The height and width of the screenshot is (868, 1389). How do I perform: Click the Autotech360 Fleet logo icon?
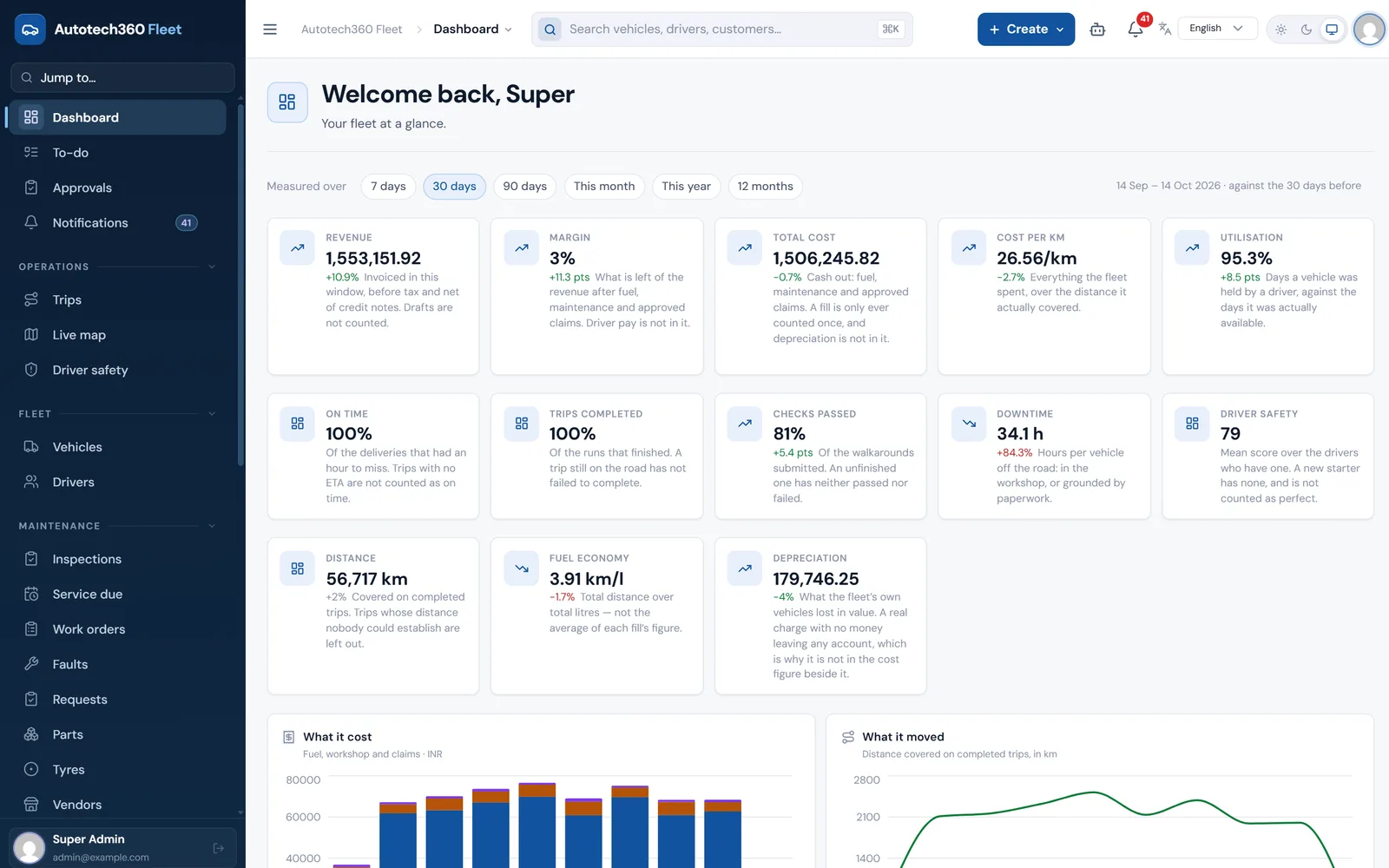pyautogui.click(x=30, y=30)
